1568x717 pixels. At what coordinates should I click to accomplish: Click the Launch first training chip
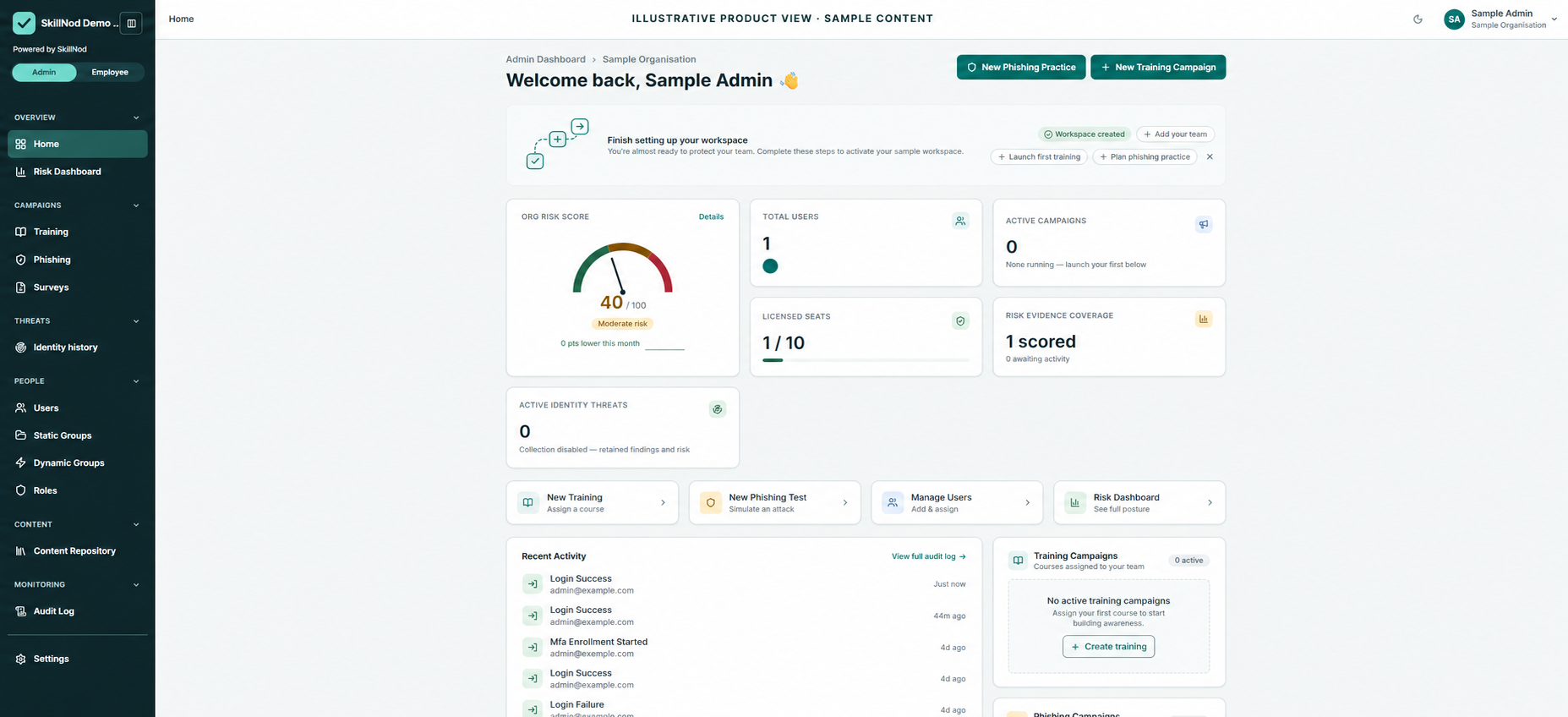(1039, 157)
